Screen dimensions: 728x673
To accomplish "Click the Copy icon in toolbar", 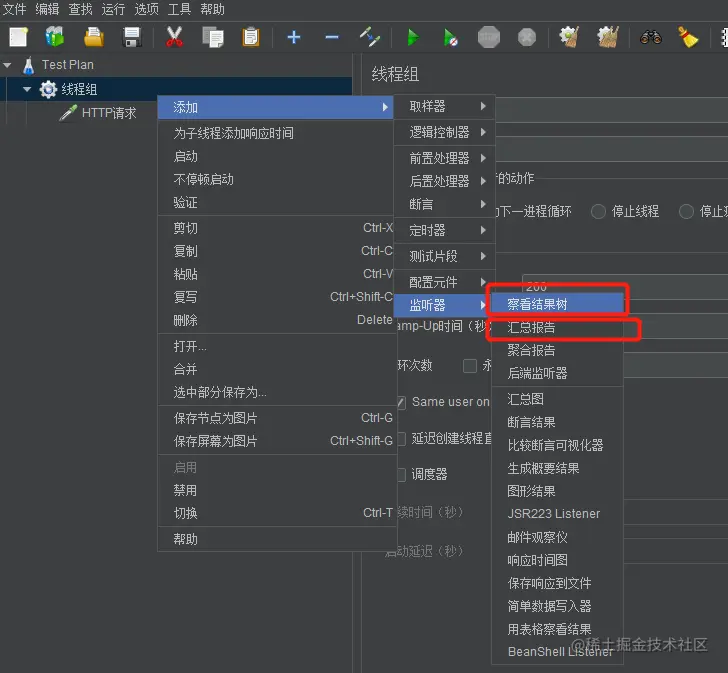I will [x=213, y=37].
